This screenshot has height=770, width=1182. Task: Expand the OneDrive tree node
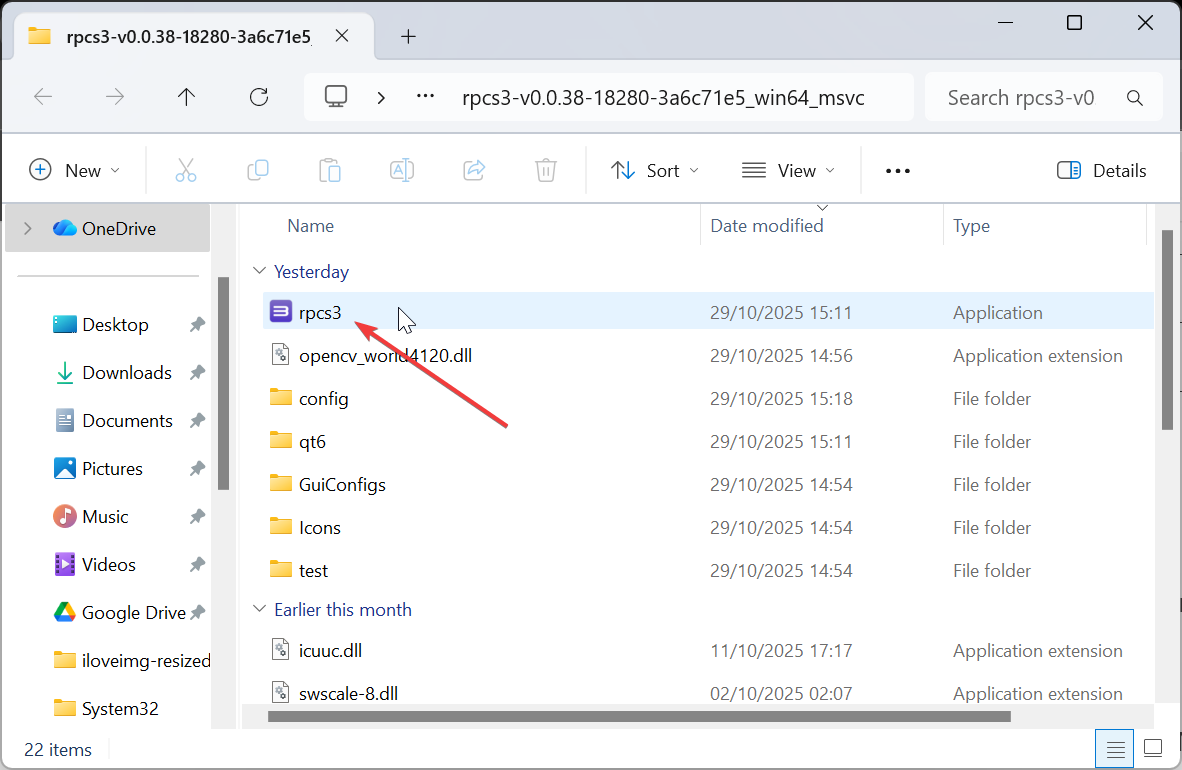tap(28, 229)
